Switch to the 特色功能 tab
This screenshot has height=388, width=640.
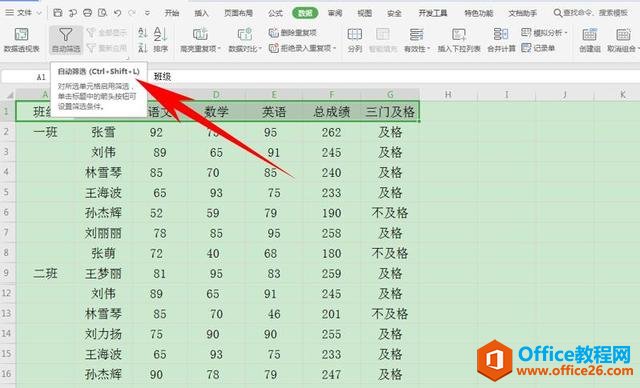[479, 13]
